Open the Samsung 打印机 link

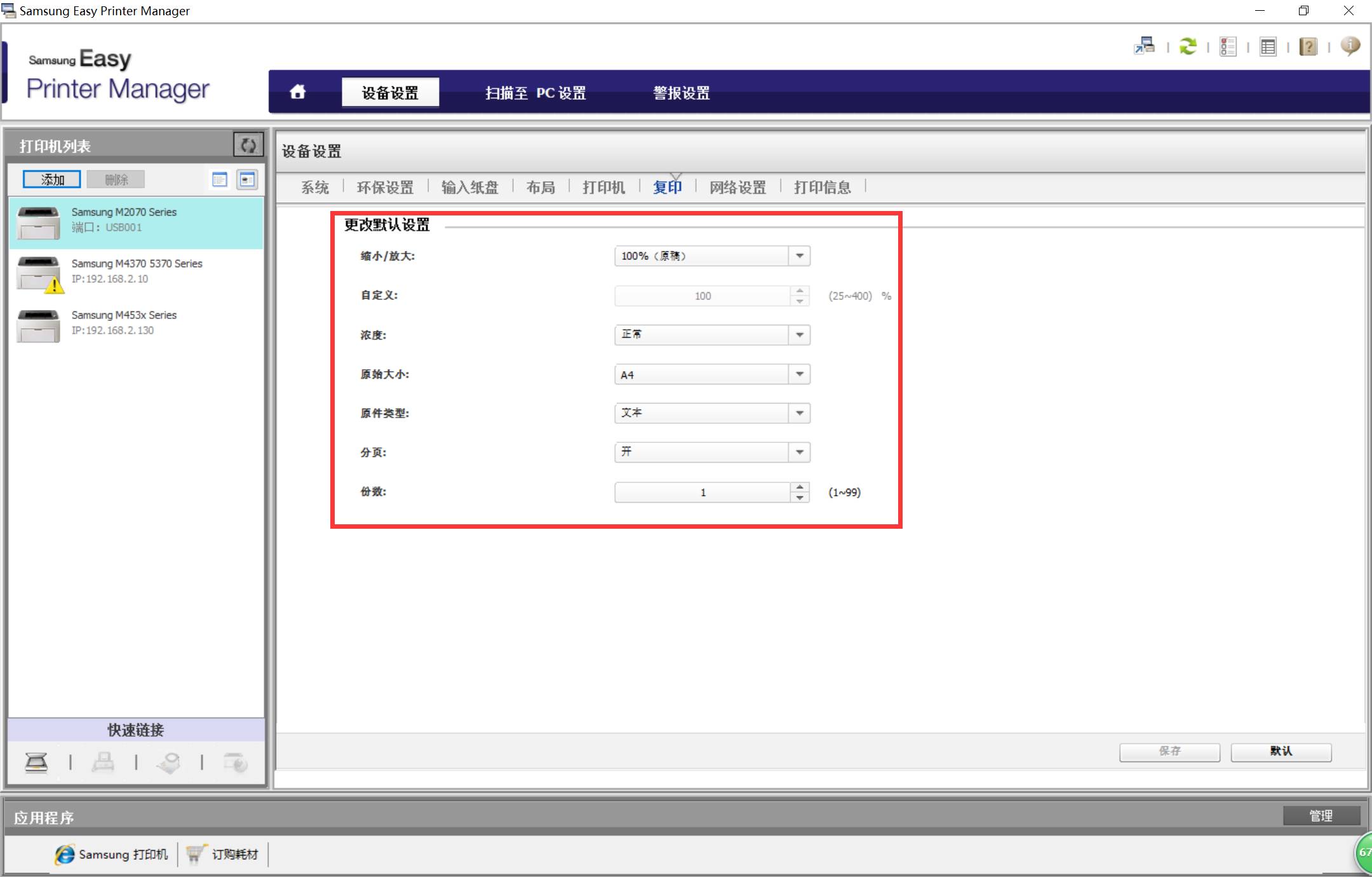coord(123,855)
